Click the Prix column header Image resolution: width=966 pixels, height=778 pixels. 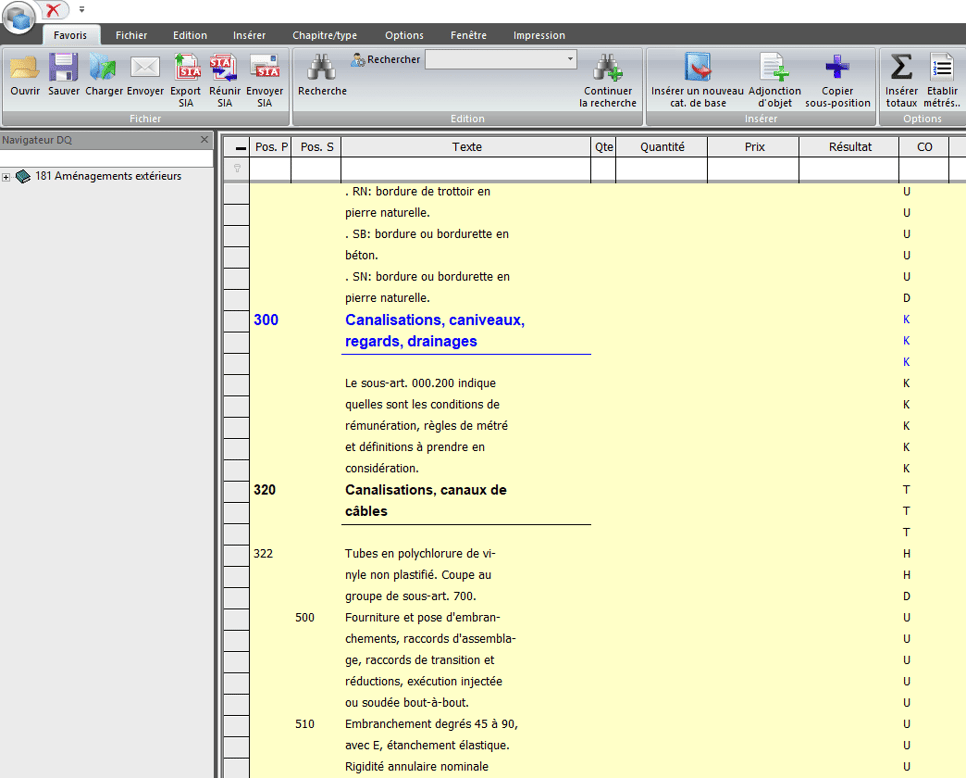point(754,147)
